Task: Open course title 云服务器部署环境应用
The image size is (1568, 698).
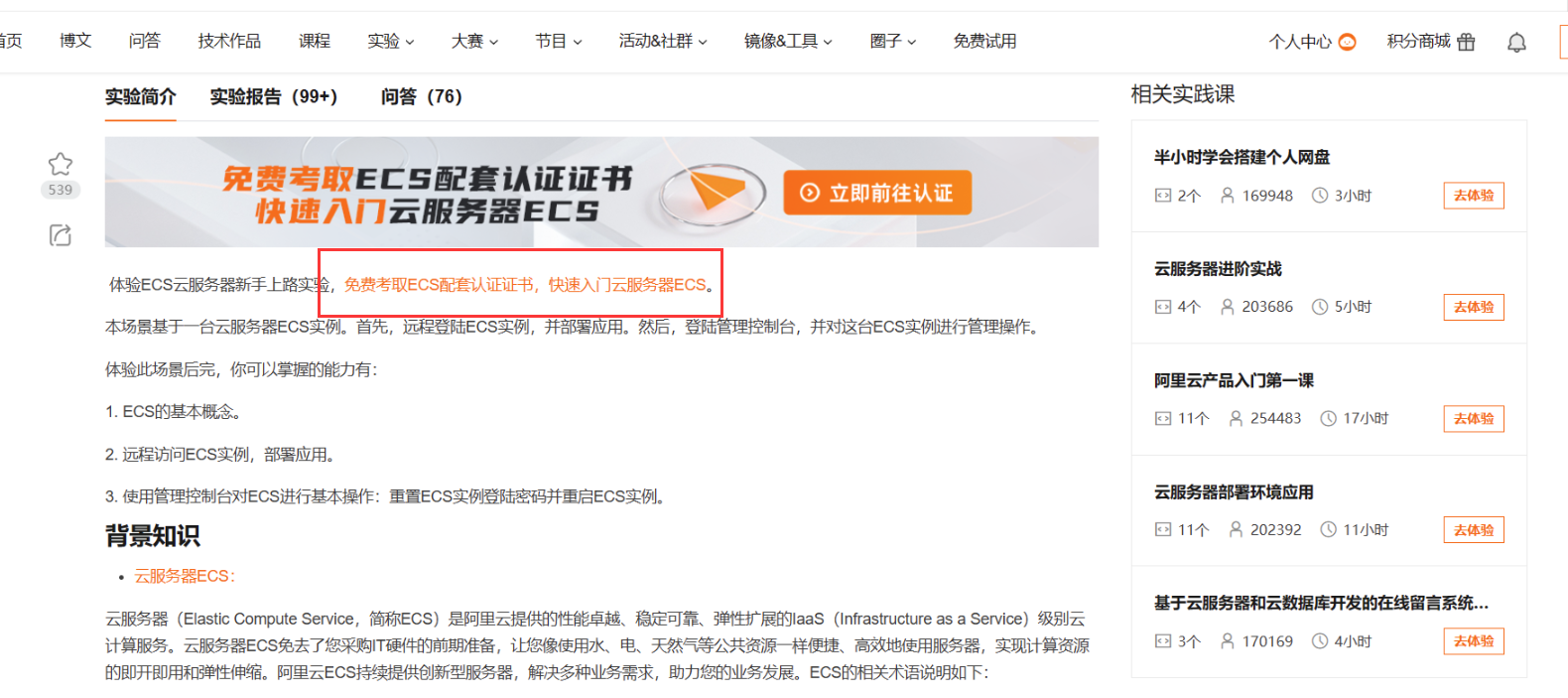Action: coord(1234,492)
